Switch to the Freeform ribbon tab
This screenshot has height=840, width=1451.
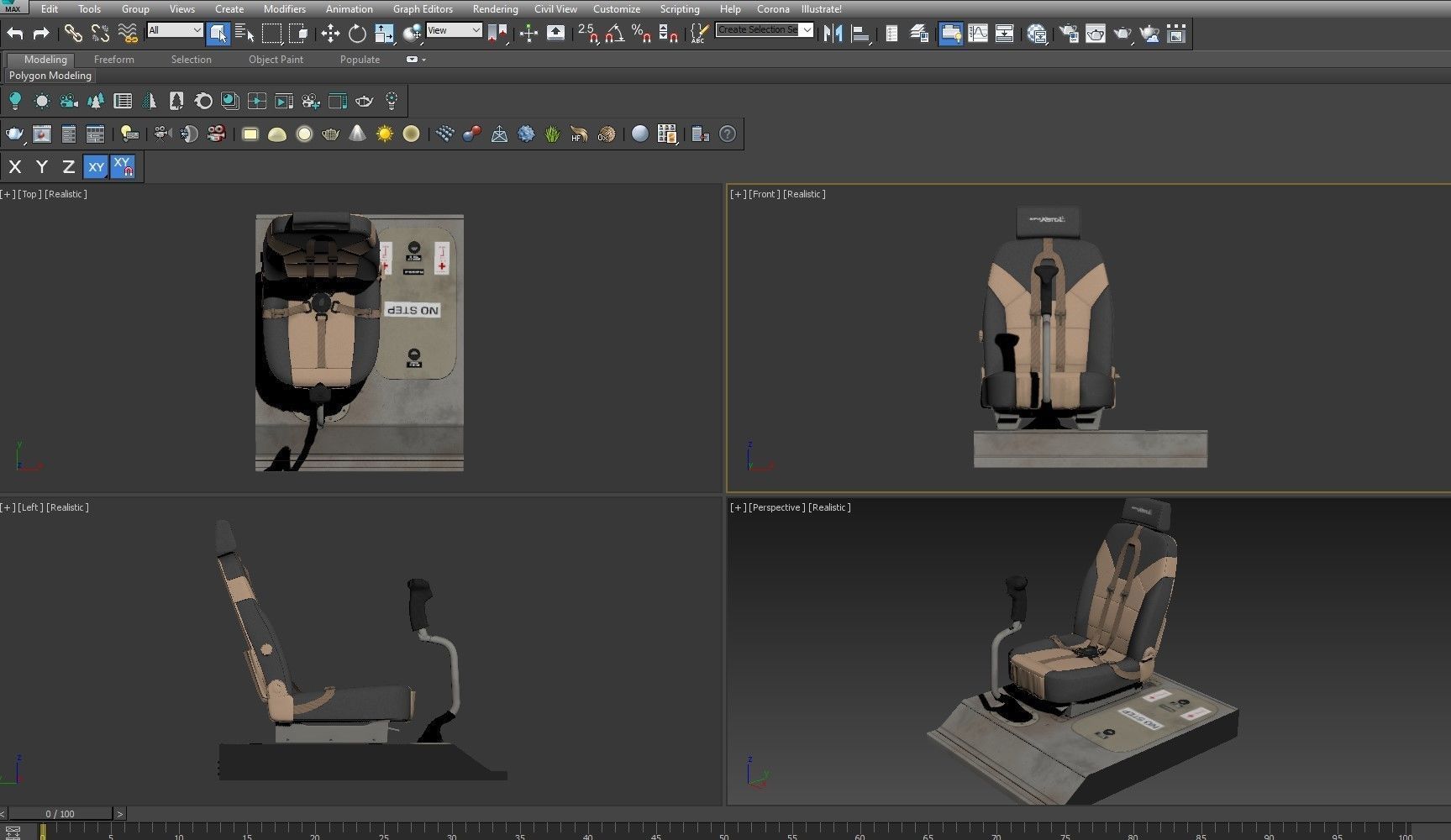tap(114, 60)
